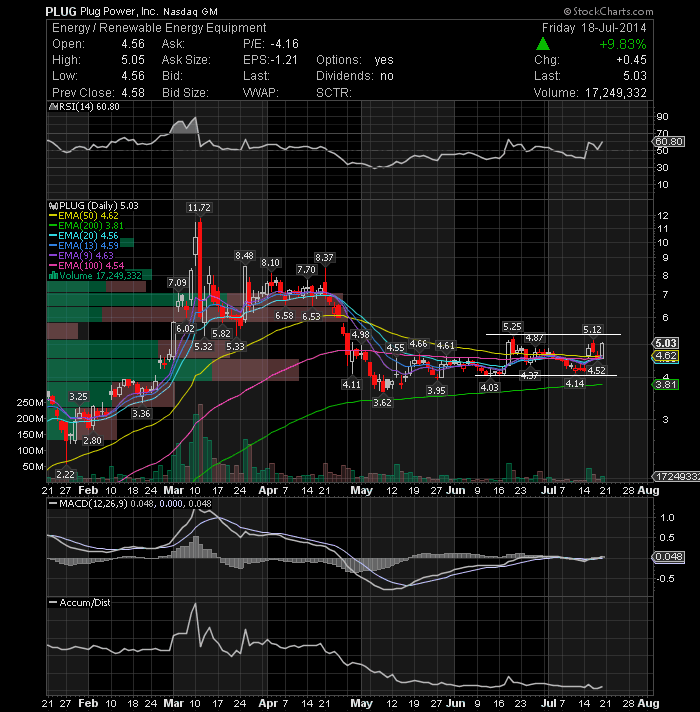Click the PLUG (Daily) 5.03 legend

(x=94, y=206)
